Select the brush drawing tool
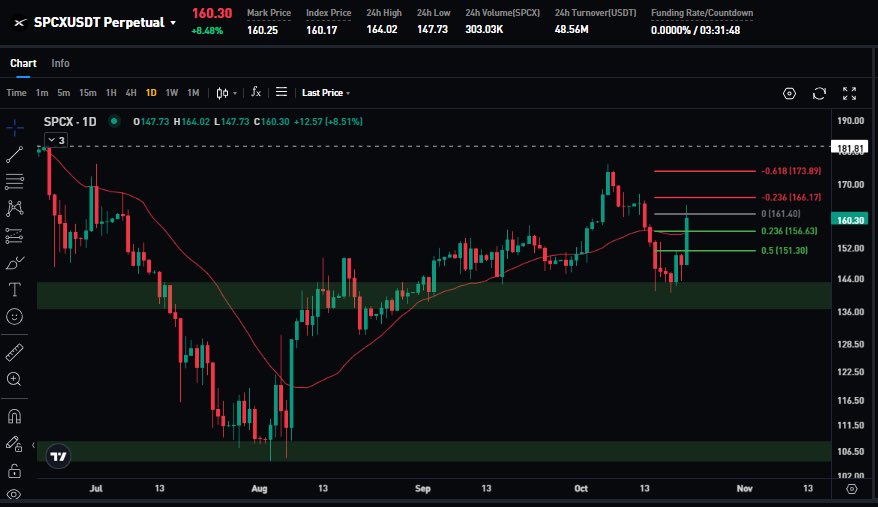878x507 pixels. [15, 262]
